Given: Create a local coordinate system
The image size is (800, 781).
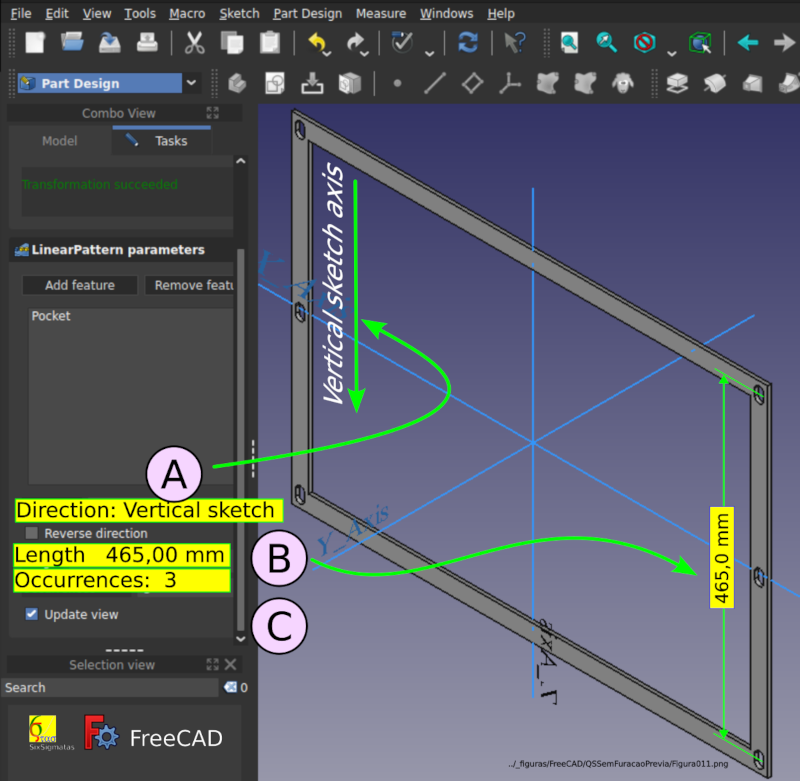Looking at the screenshot, I should (510, 83).
